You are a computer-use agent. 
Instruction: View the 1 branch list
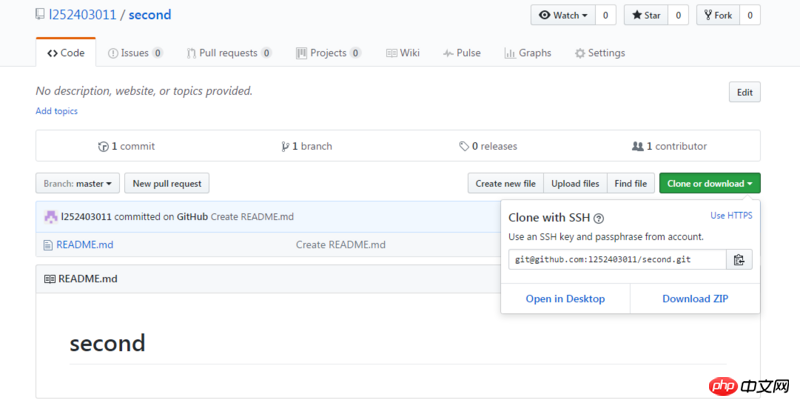pyautogui.click(x=307, y=146)
